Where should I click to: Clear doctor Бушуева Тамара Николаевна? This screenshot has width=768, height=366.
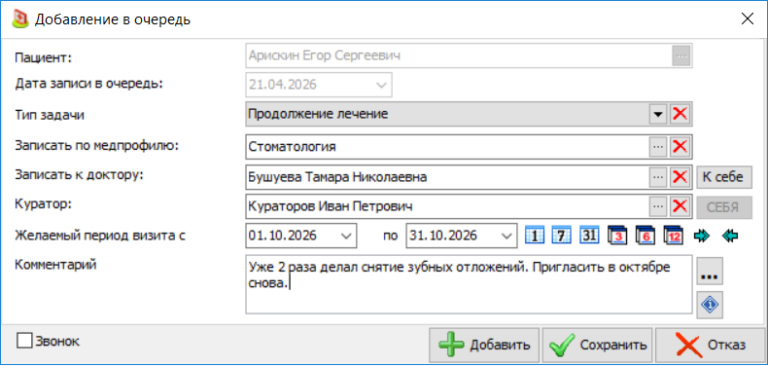pos(679,177)
